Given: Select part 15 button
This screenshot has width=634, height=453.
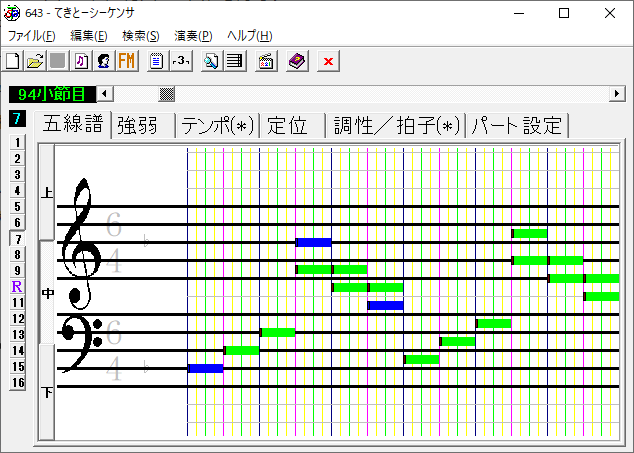Looking at the screenshot, I should pyautogui.click(x=17, y=366).
